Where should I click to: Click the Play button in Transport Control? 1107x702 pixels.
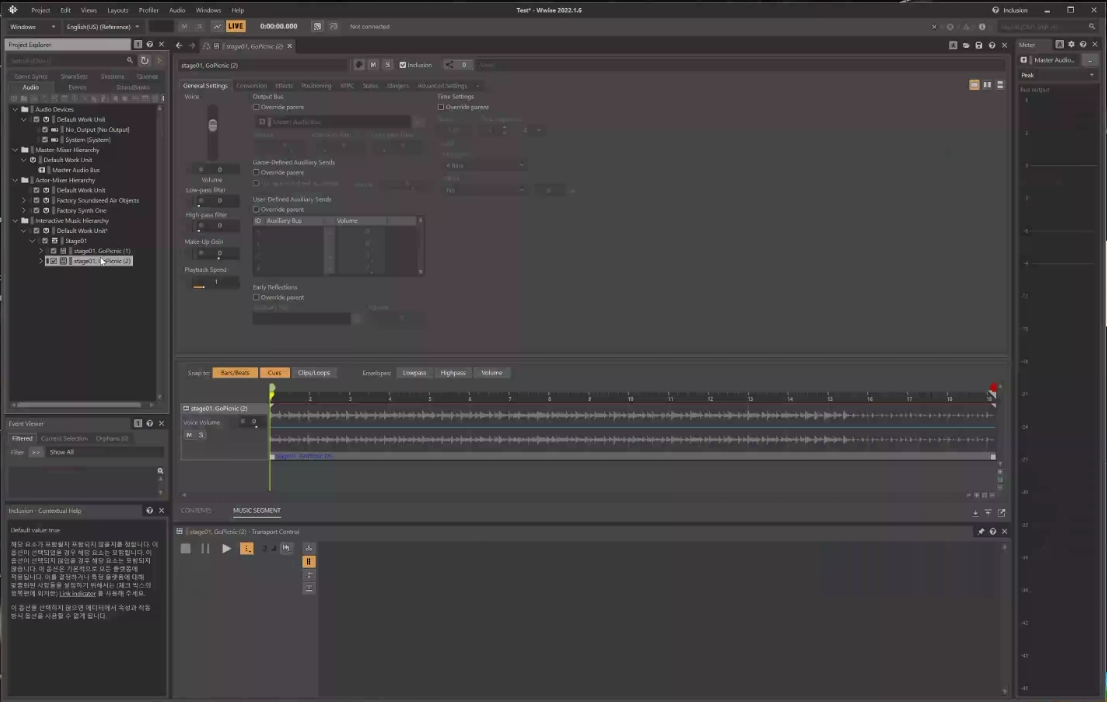point(226,548)
